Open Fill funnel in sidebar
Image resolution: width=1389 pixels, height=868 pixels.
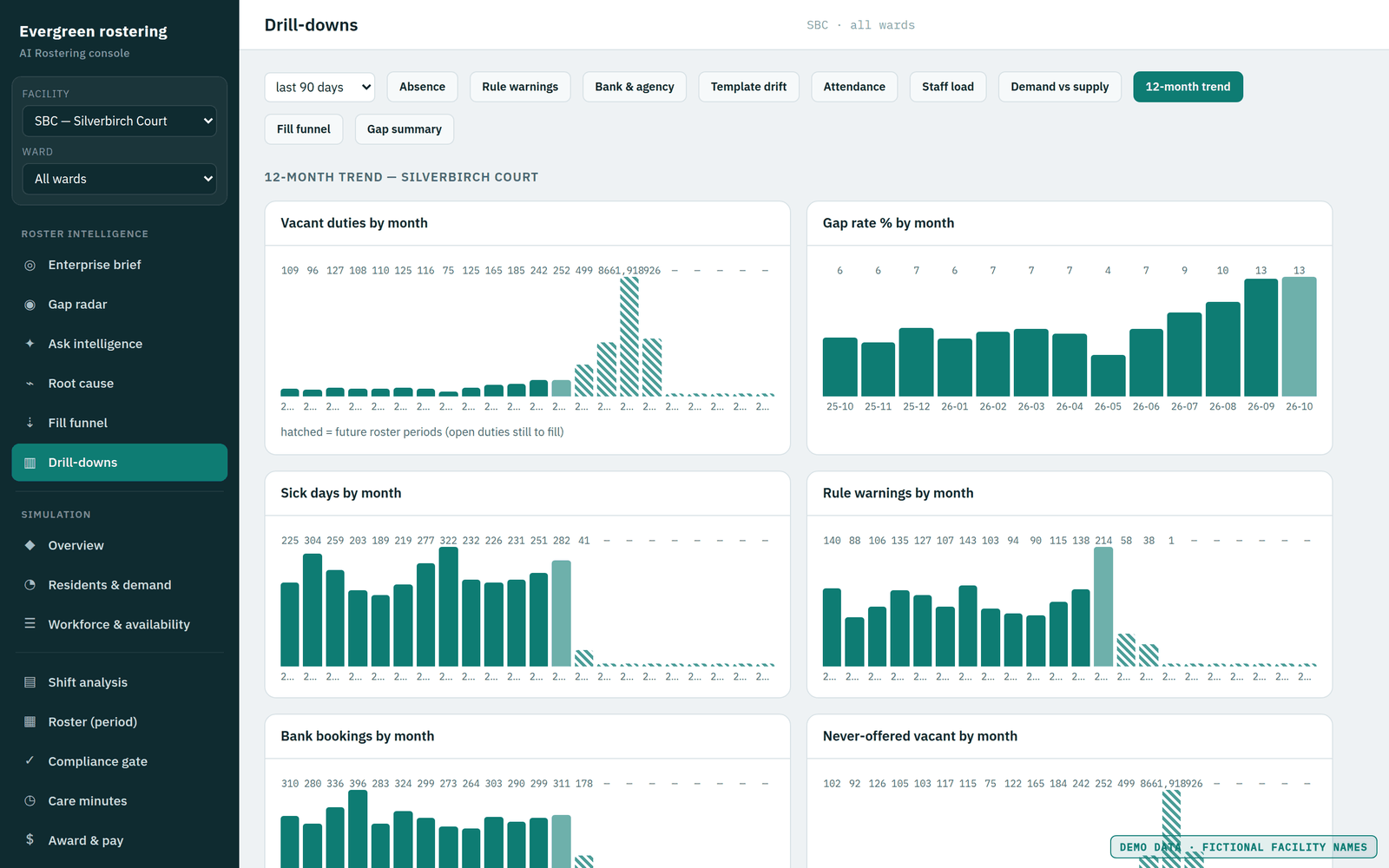pos(120,423)
